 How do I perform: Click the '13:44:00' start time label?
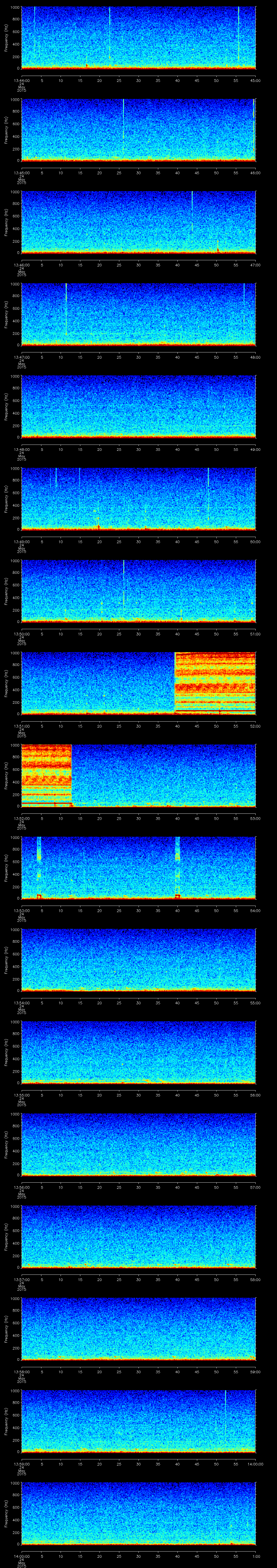pyautogui.click(x=21, y=80)
